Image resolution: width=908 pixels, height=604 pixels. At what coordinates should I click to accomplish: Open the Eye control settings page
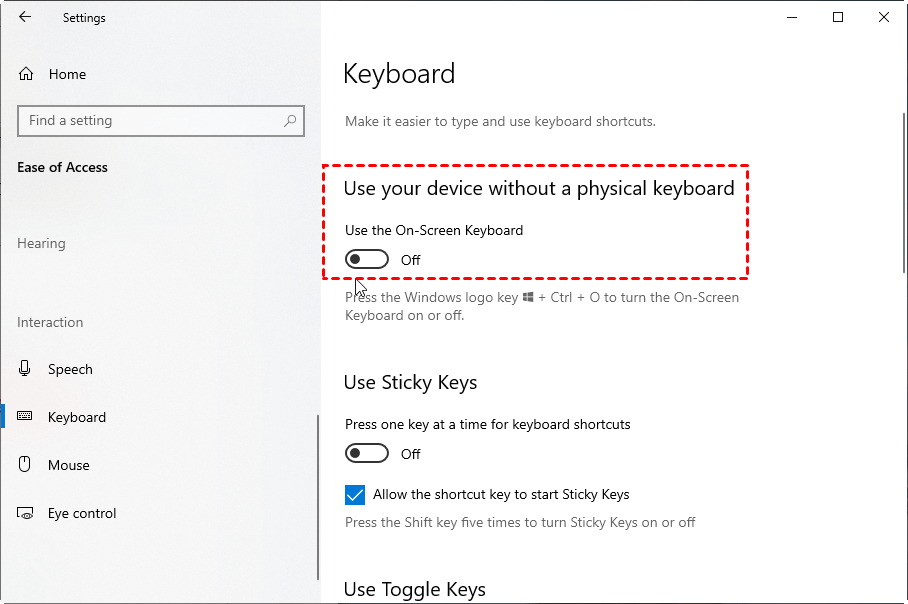(x=82, y=513)
